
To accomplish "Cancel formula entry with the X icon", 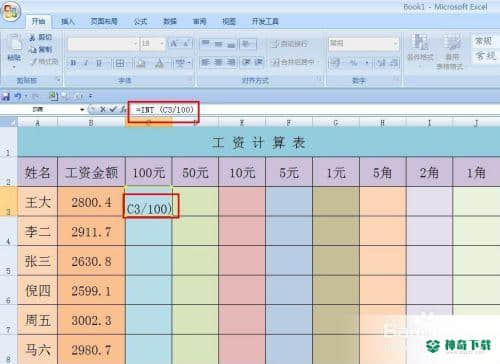I will (x=103, y=109).
